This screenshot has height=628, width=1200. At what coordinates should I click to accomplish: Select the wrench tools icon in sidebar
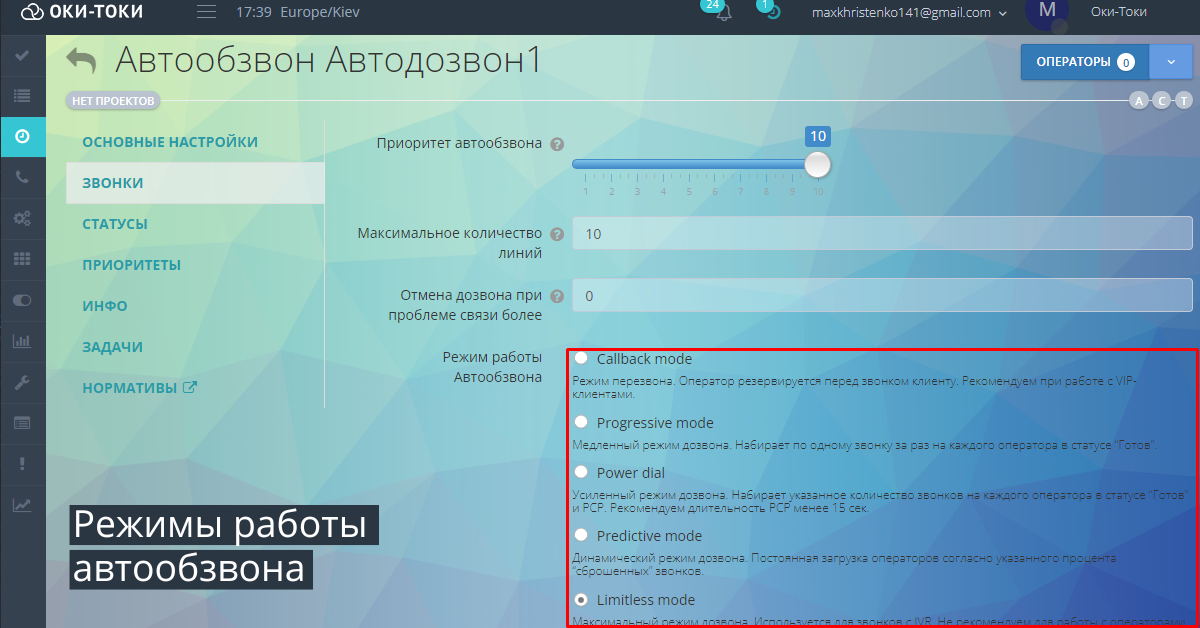coord(22,382)
